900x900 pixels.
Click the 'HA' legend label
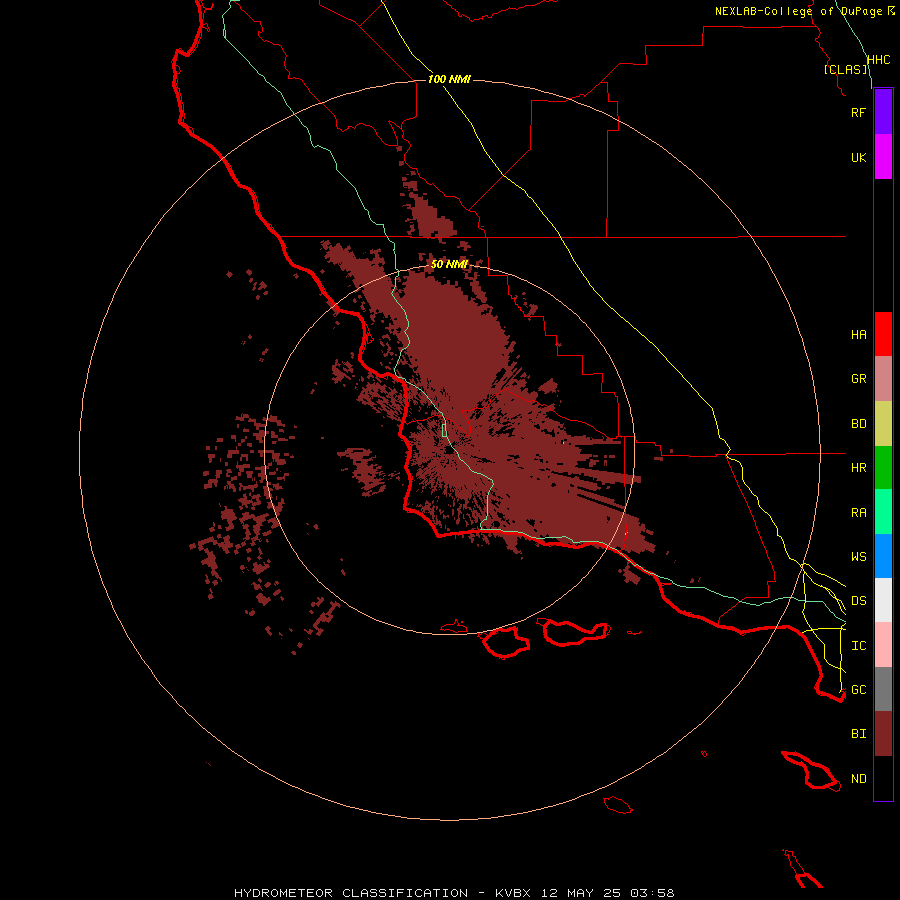click(x=858, y=335)
